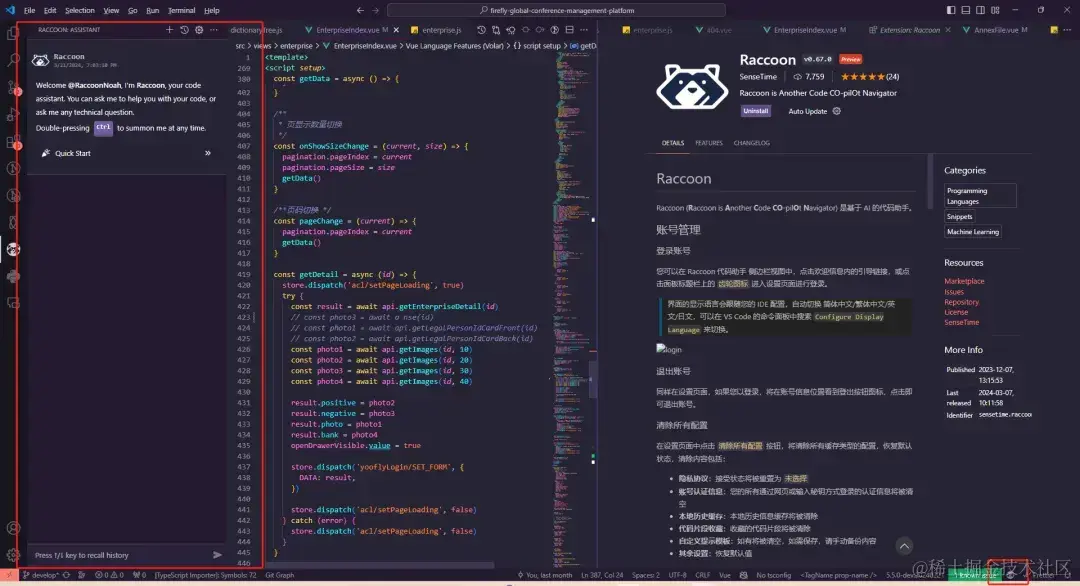Click the Machine Learning category tag
Screen dimensions: 1080x586
(973, 231)
